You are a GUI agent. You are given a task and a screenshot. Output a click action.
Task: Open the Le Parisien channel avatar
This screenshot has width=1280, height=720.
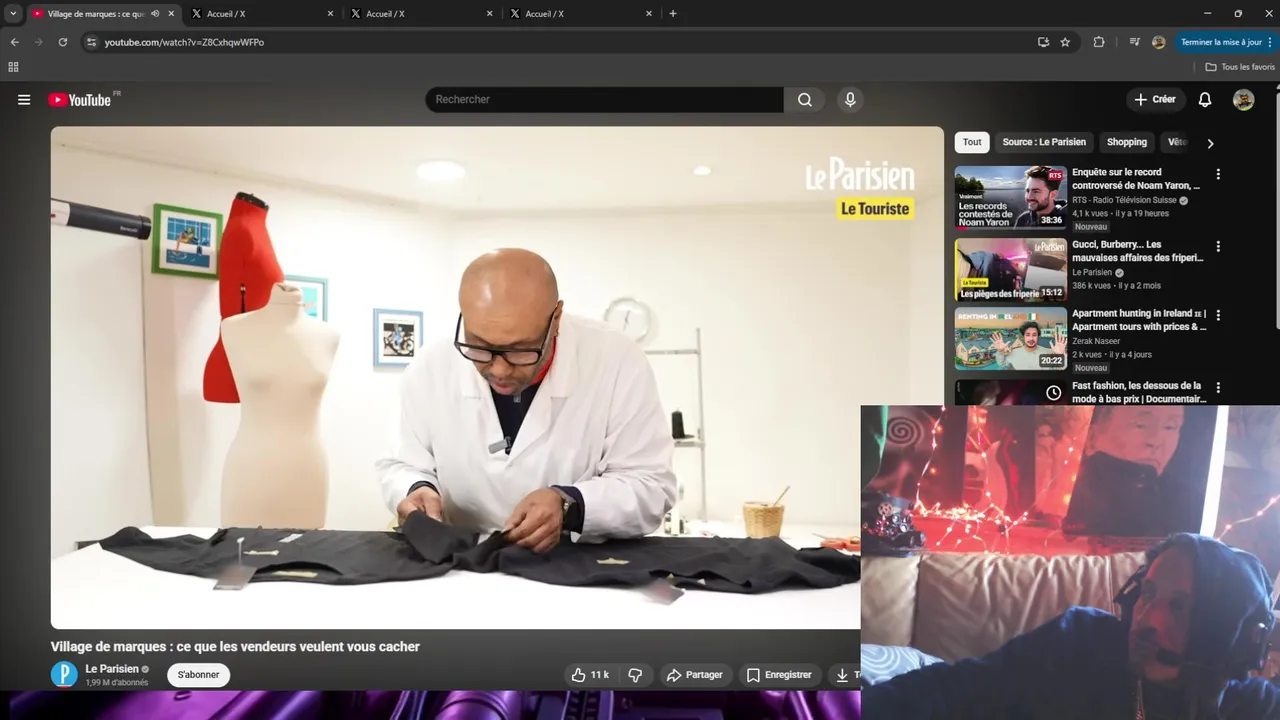(64, 675)
